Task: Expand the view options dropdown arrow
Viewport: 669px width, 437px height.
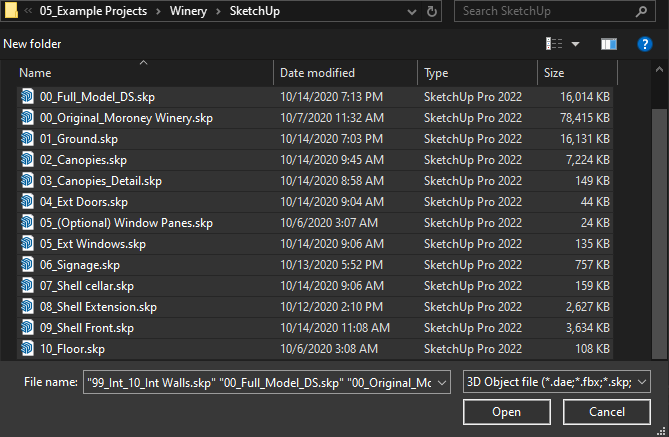Action: (576, 44)
